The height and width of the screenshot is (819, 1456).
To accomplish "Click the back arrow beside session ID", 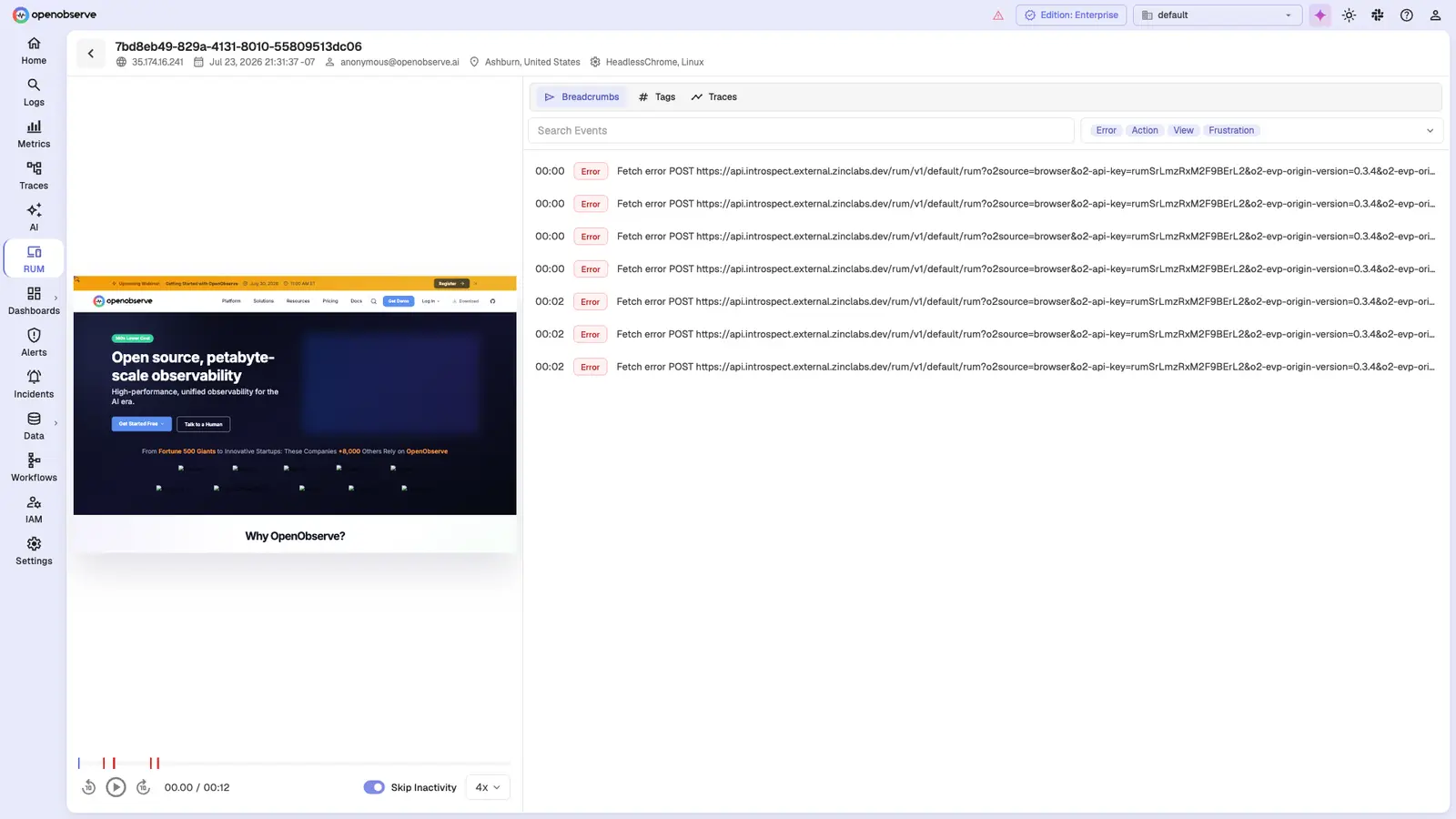I will pyautogui.click(x=90, y=54).
